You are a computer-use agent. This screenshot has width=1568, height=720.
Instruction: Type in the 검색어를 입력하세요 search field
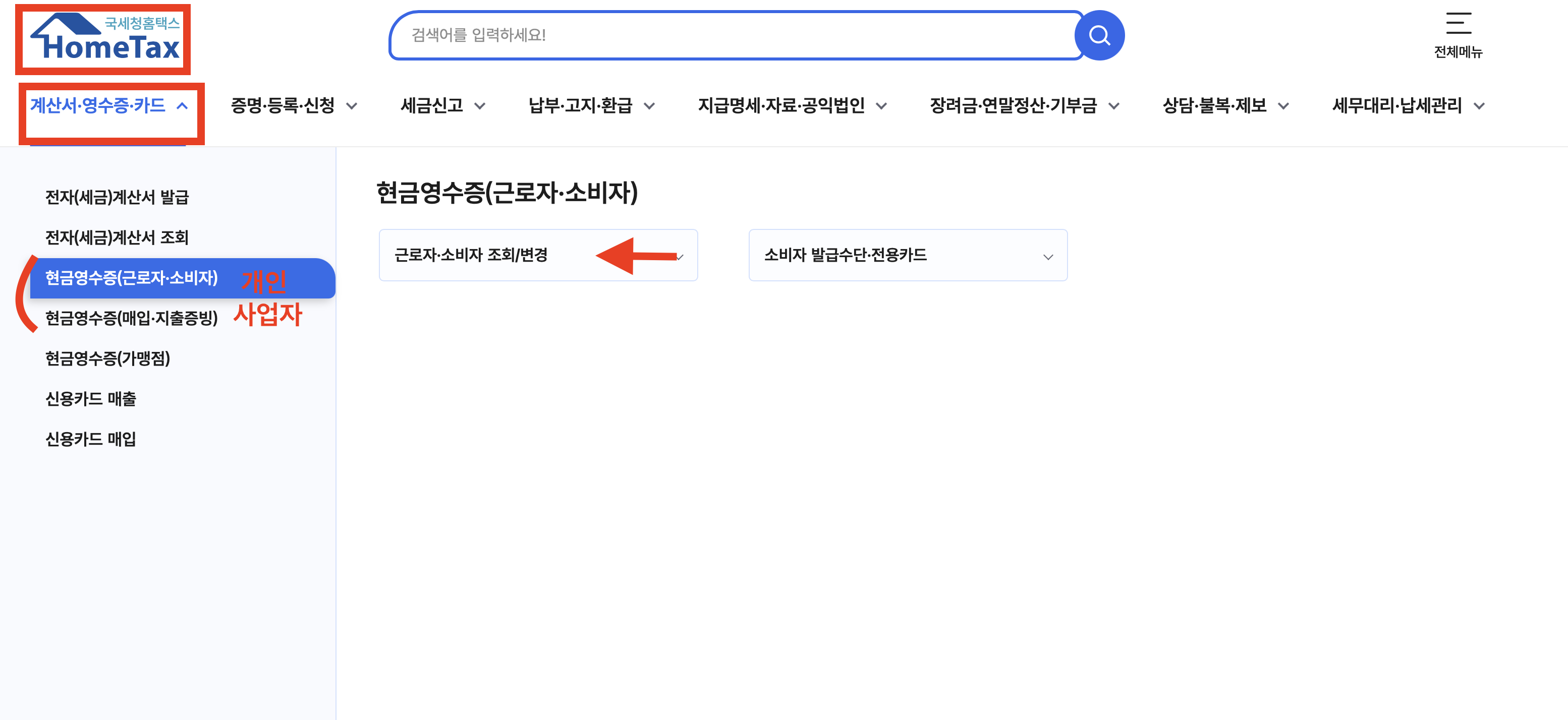click(x=731, y=35)
